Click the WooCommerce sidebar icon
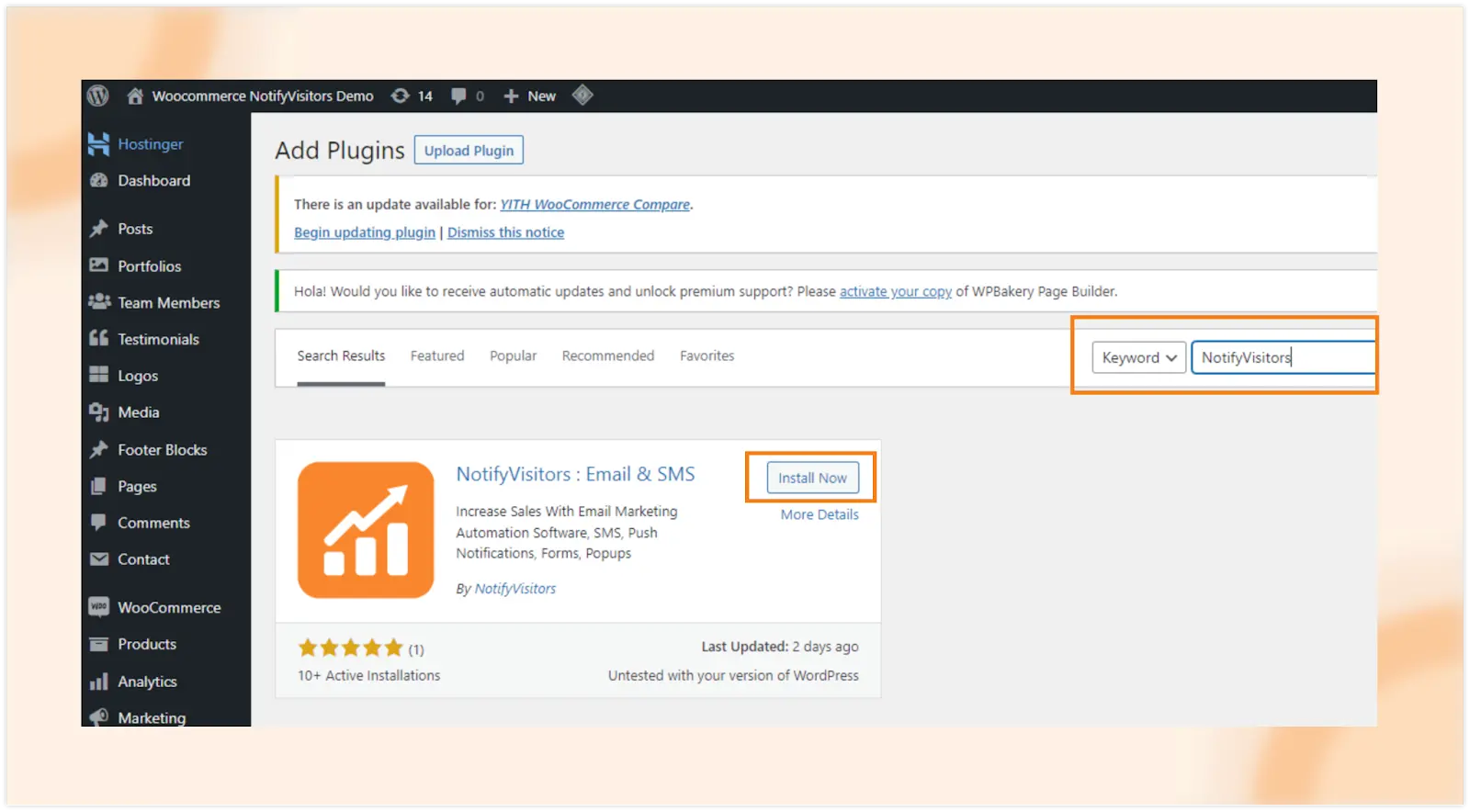Viewport: 1470px width, 812px height. [98, 607]
